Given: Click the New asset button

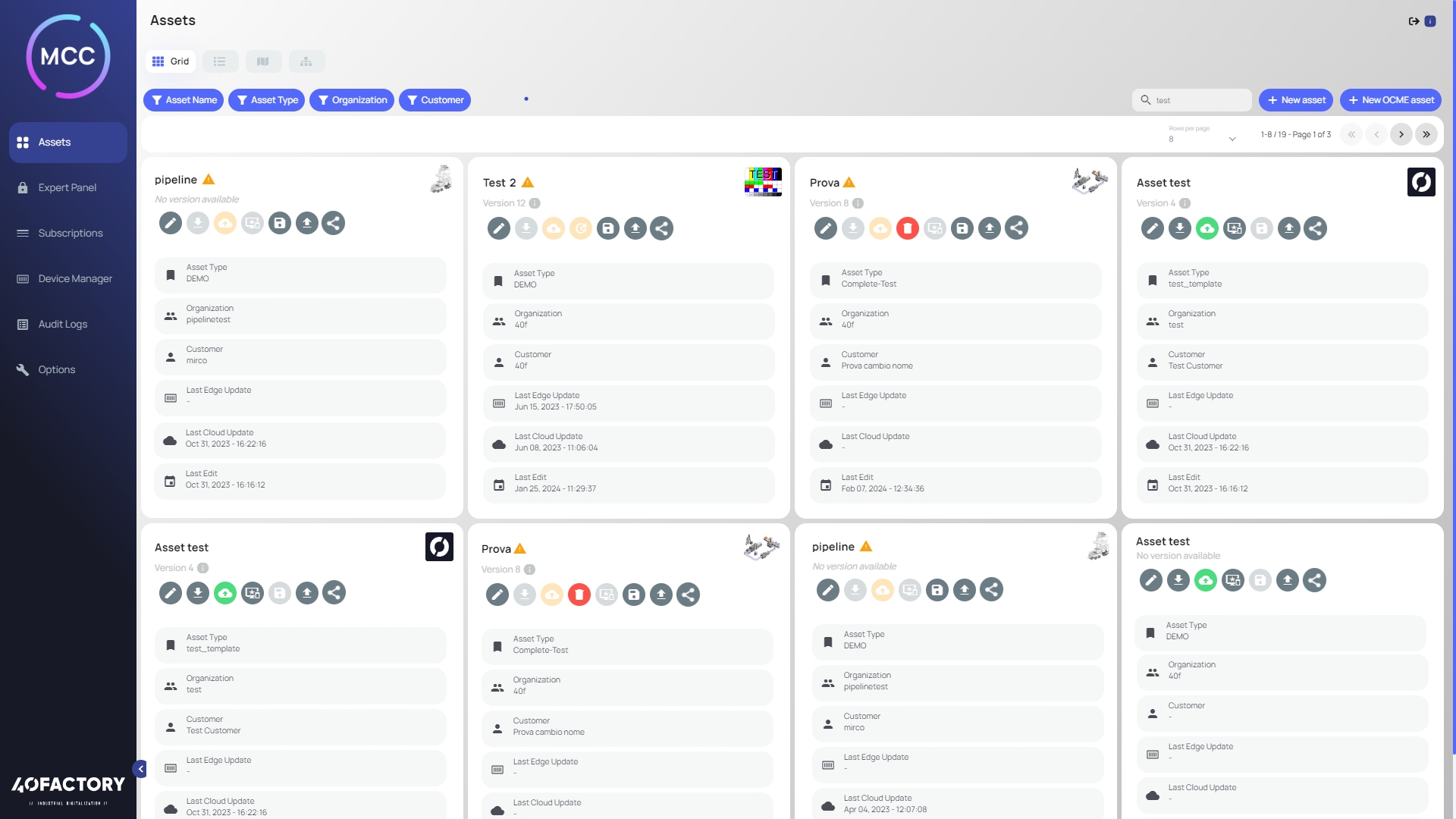Looking at the screenshot, I should pyautogui.click(x=1295, y=100).
